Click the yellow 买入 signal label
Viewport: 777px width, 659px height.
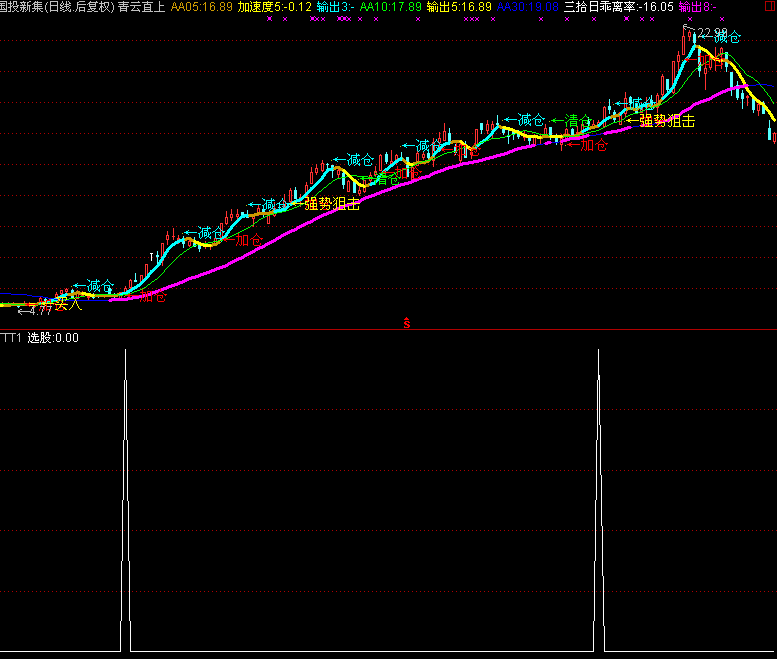68,303
